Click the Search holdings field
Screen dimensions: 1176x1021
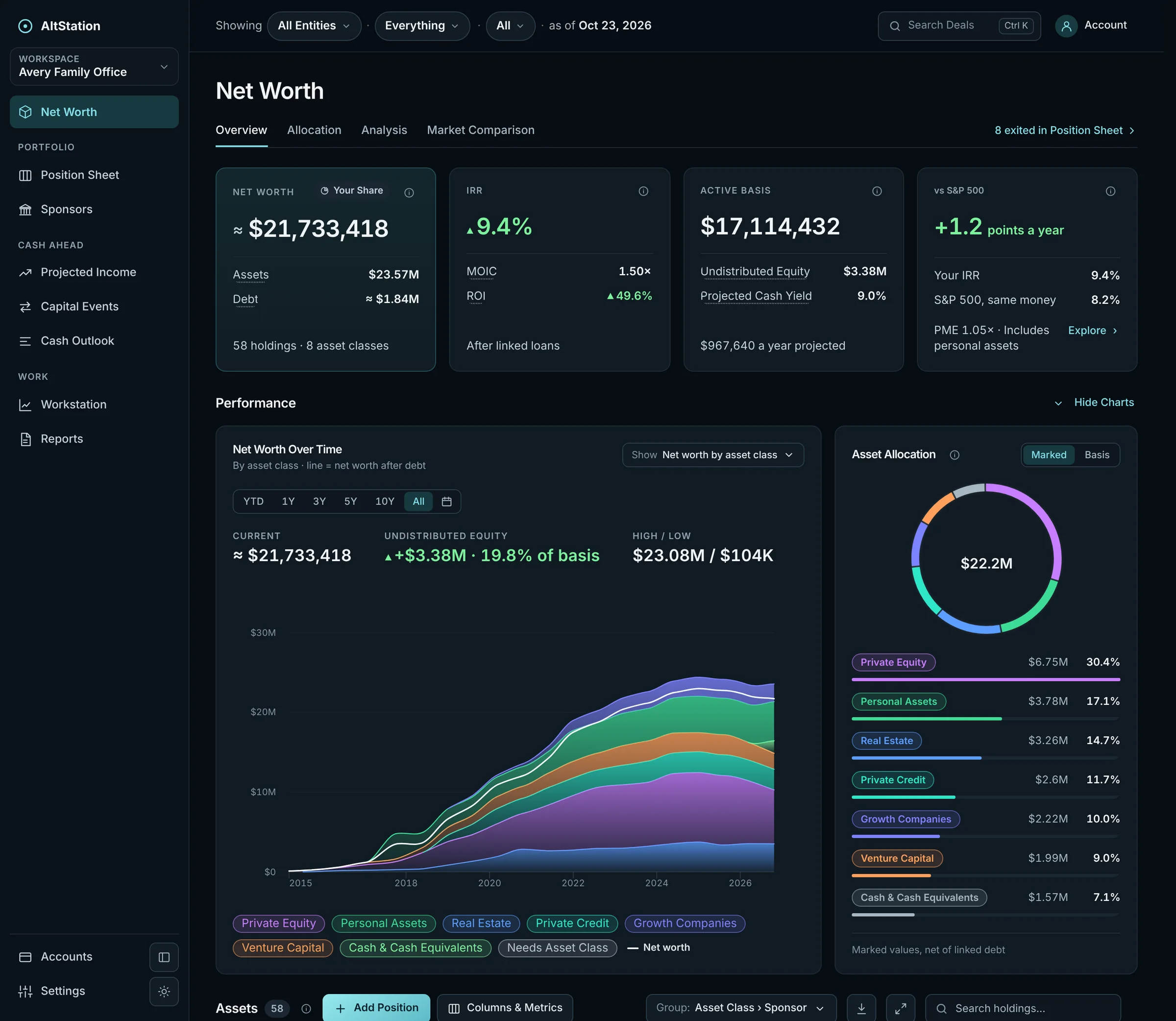1023,1008
